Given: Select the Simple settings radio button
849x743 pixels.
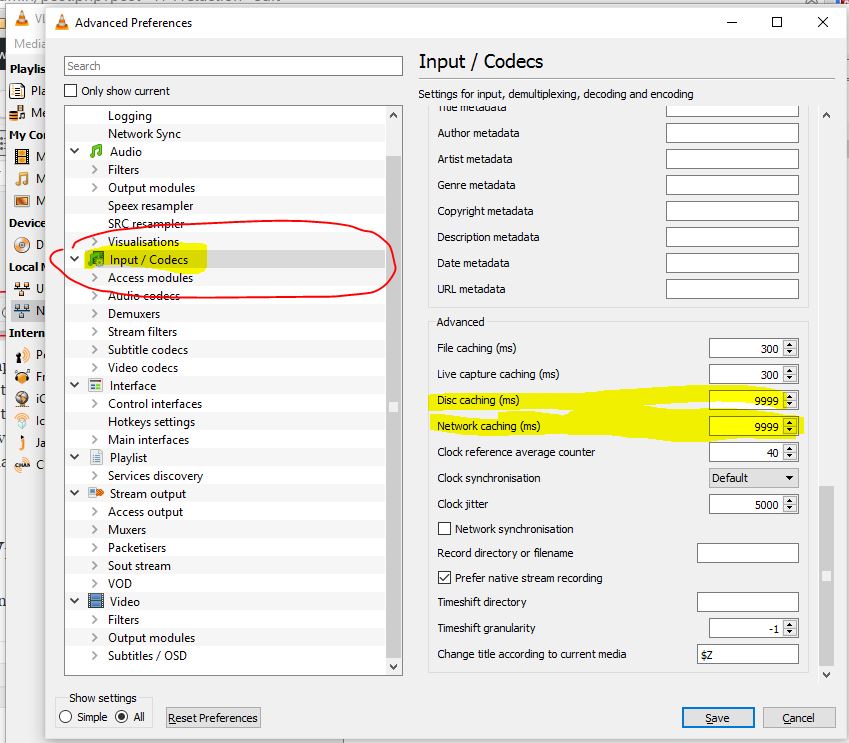Looking at the screenshot, I should 66,717.
